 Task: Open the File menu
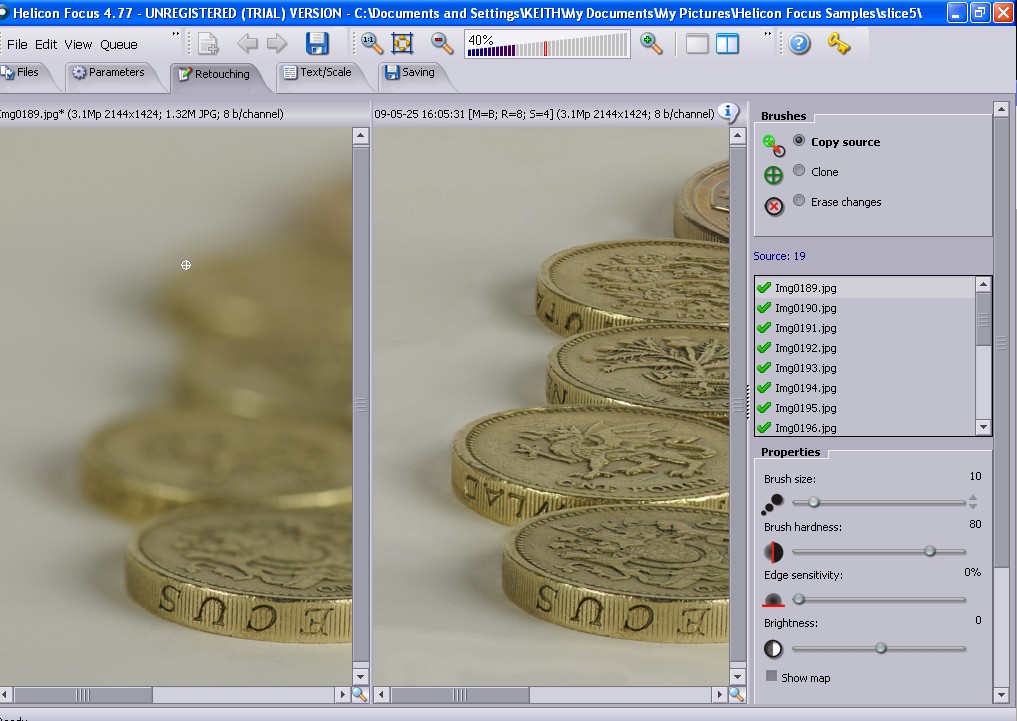(x=17, y=44)
